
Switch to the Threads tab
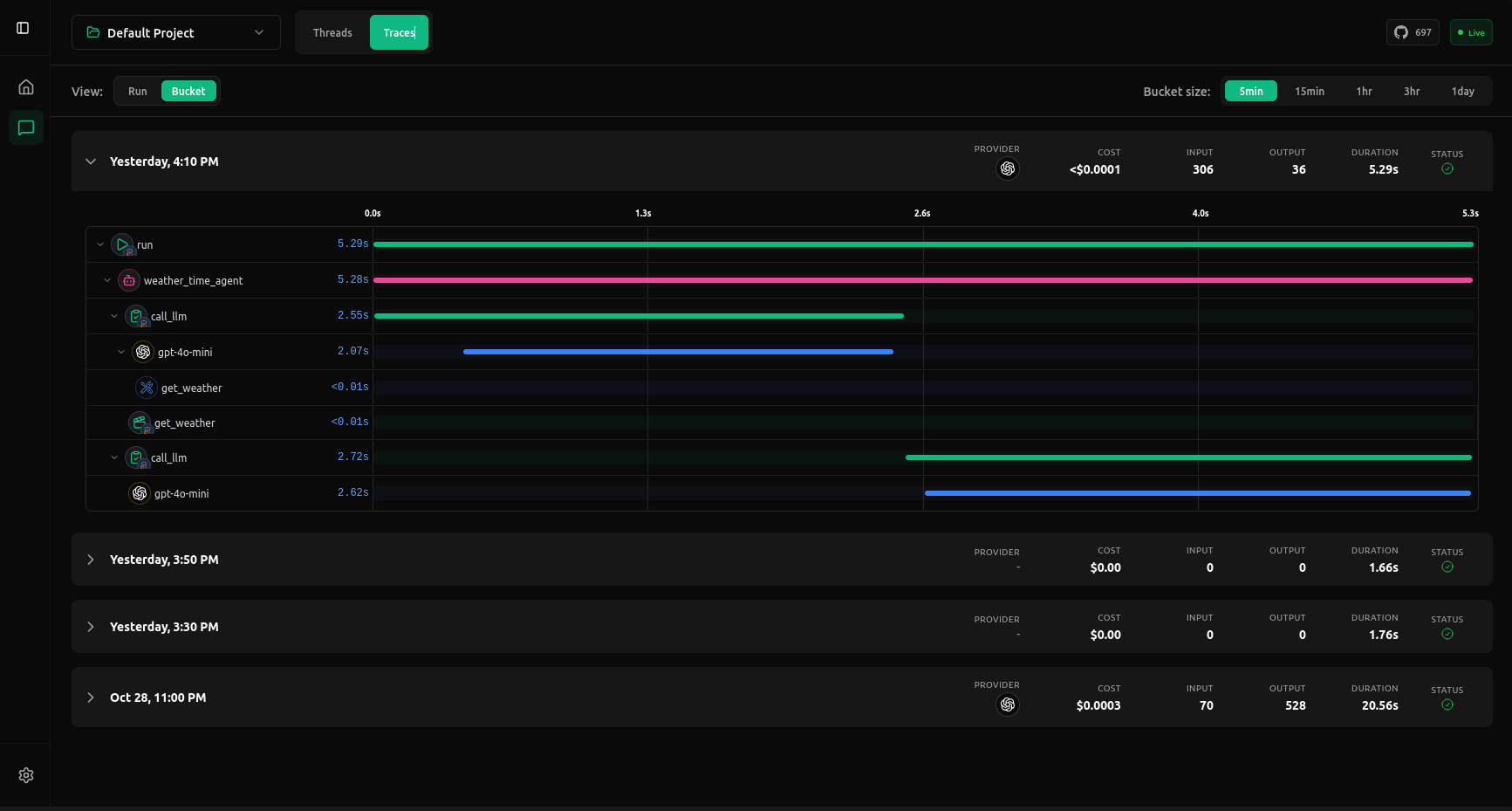332,32
